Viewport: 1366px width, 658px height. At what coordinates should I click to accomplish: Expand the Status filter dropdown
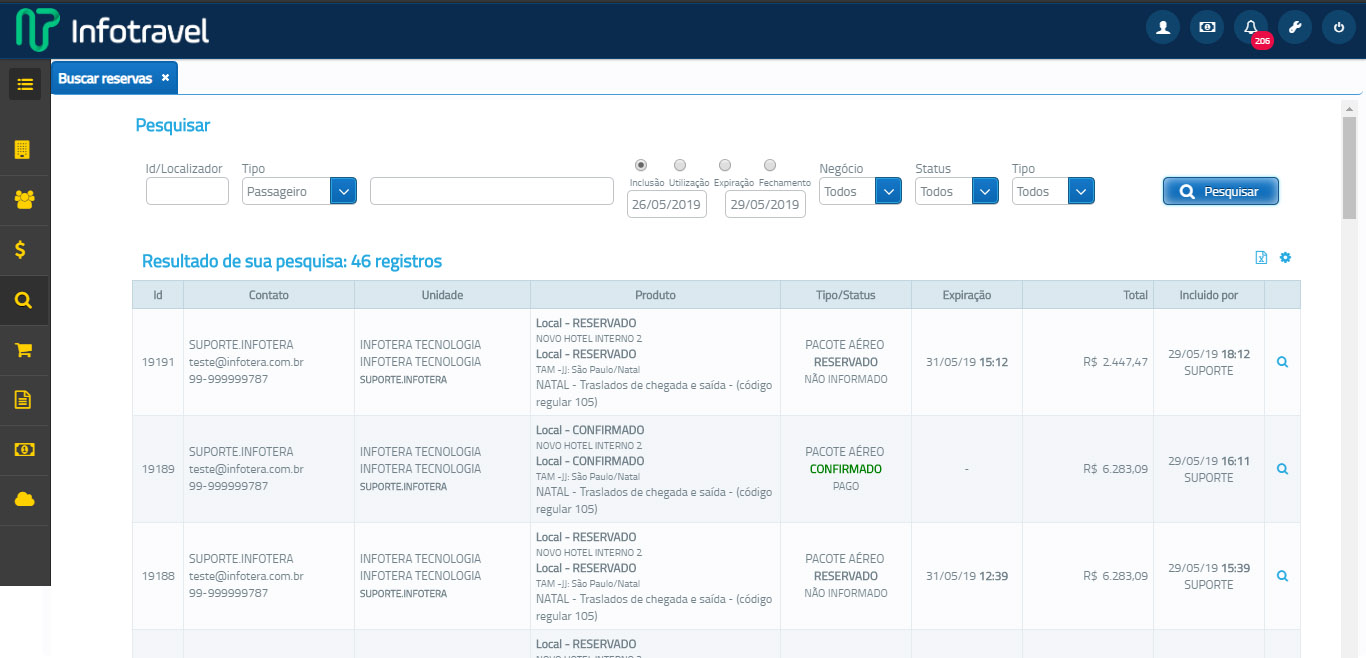(984, 191)
